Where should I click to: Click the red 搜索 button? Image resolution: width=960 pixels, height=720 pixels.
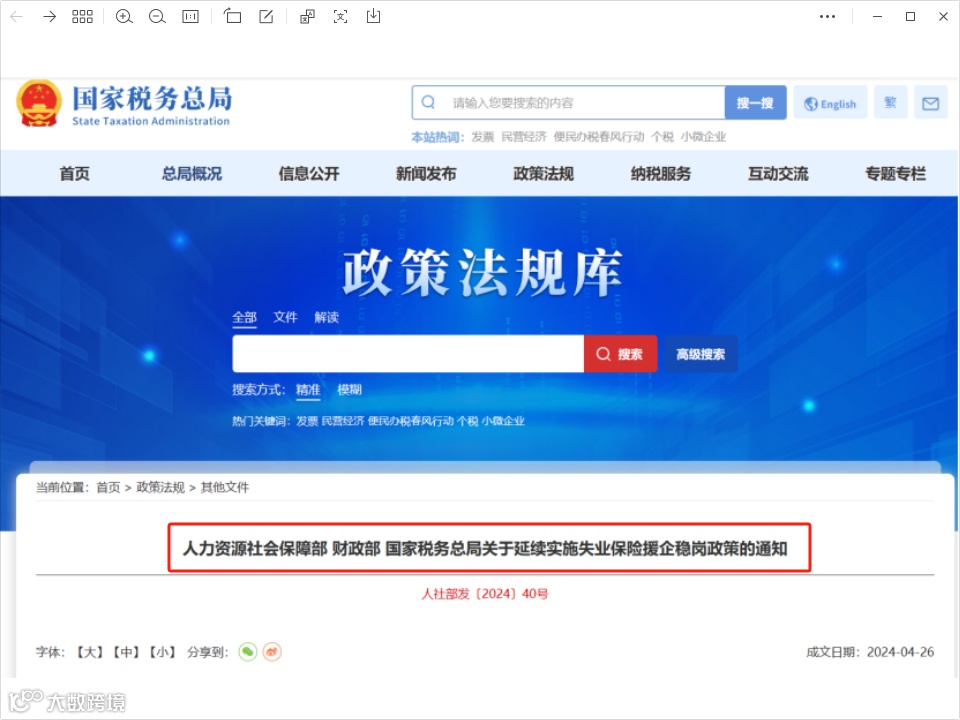(x=620, y=354)
